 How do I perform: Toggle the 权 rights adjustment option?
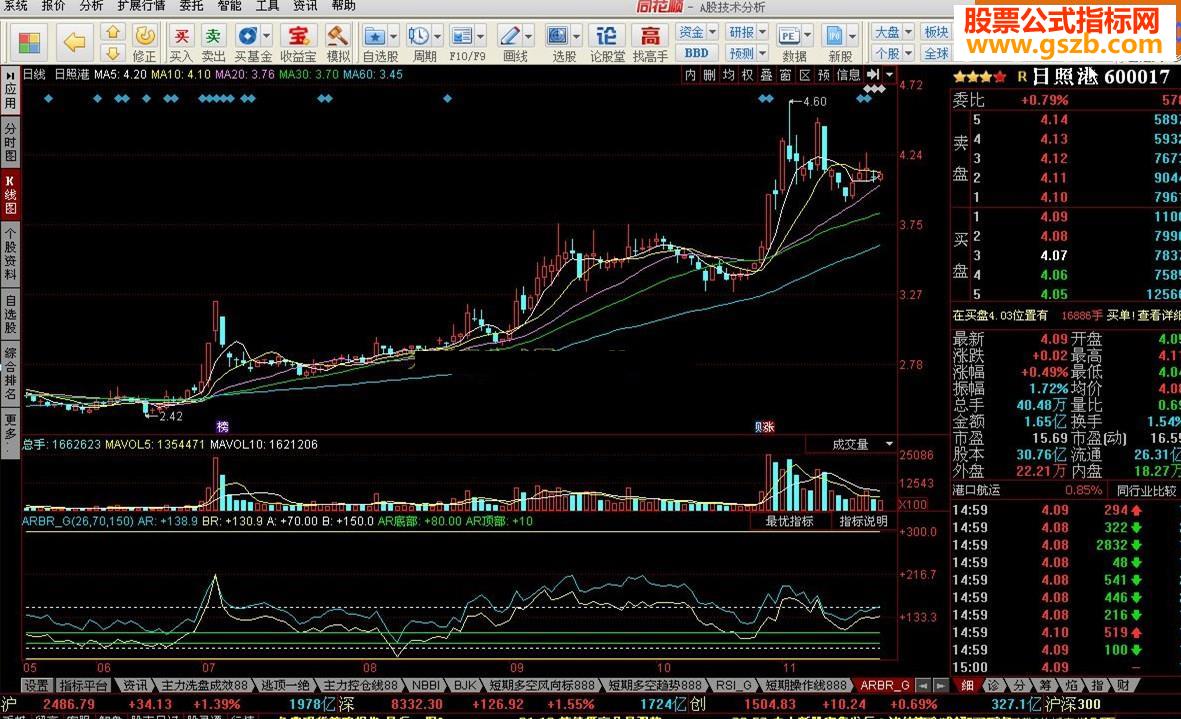747,75
